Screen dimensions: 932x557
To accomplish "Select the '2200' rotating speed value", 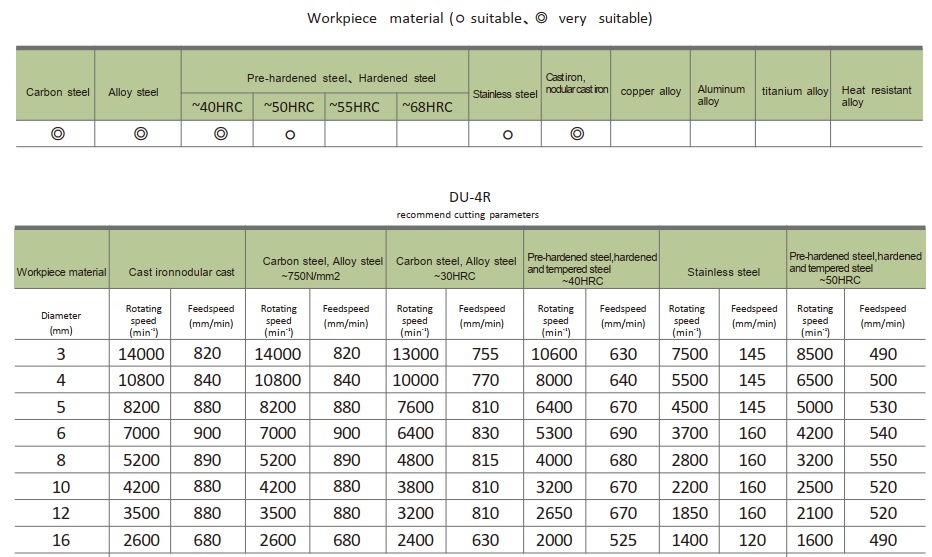I will pos(689,487).
